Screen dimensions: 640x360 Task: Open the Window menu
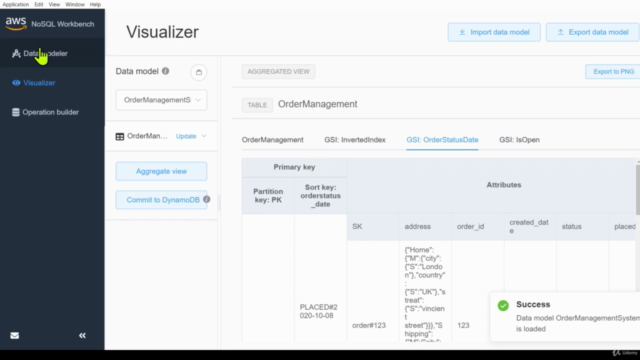[75, 4]
